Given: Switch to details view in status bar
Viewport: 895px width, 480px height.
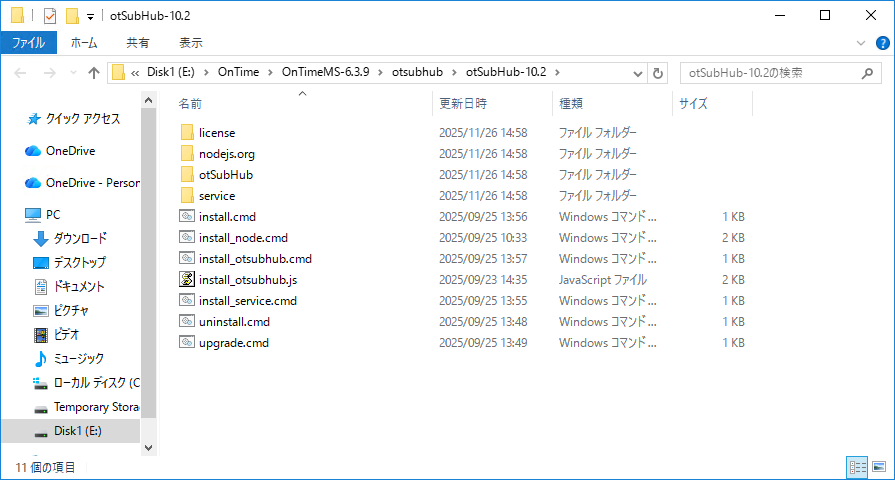Looking at the screenshot, I should coord(857,466).
